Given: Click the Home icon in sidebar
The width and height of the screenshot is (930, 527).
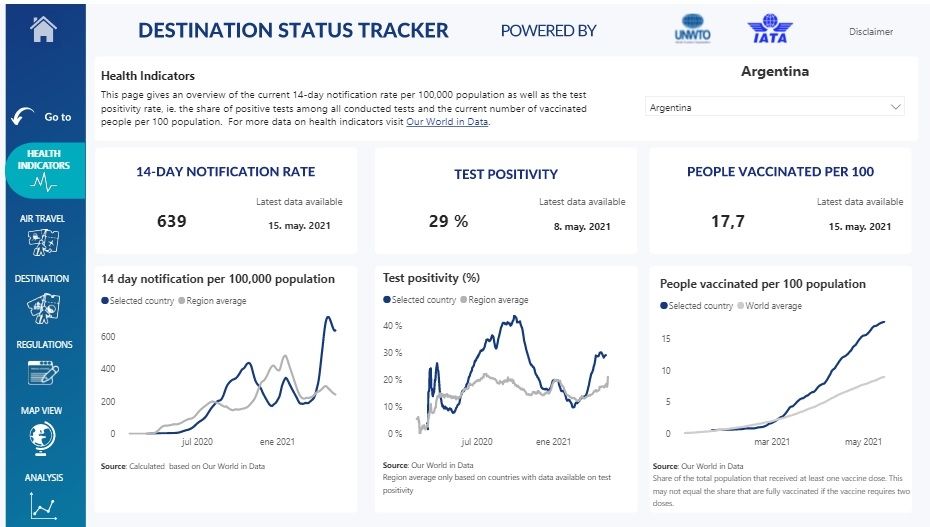Looking at the screenshot, I should (43, 30).
